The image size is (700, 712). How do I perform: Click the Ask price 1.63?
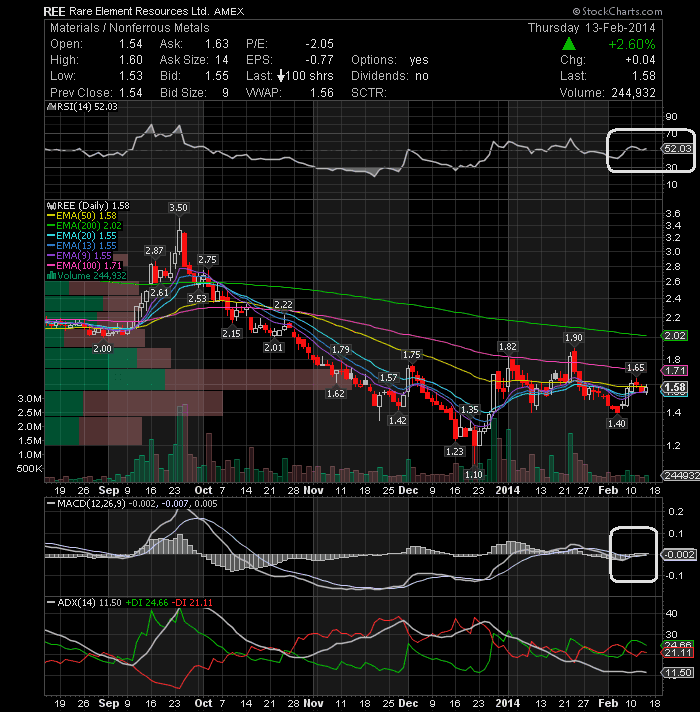click(x=217, y=44)
